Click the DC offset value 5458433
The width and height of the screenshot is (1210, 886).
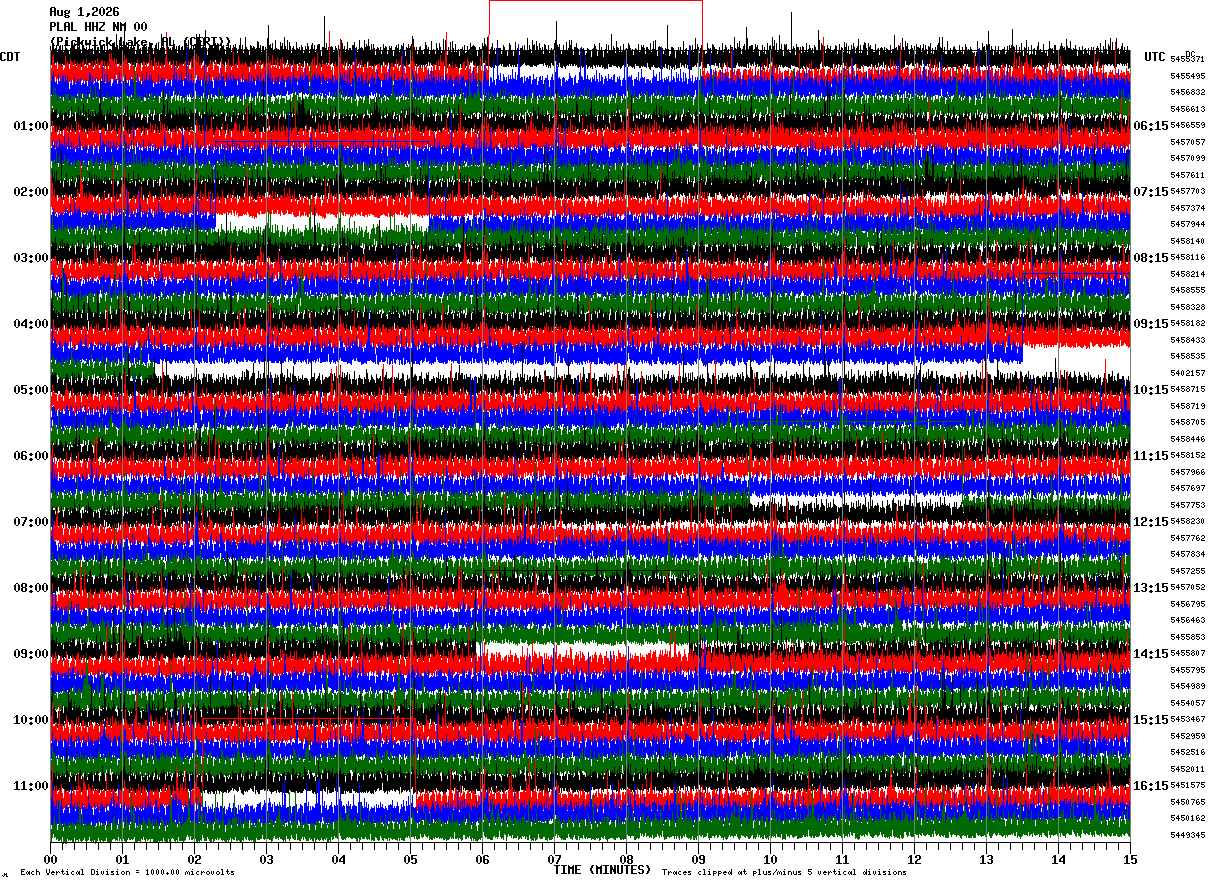pos(1188,340)
